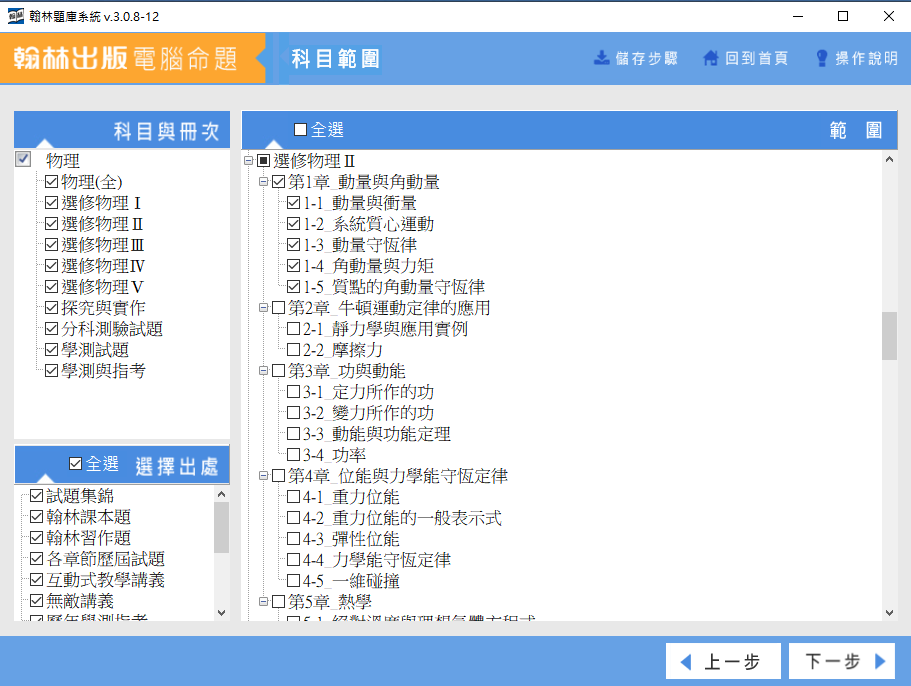Click the 範圍 panel header label
This screenshot has width=911, height=686.
pos(856,130)
